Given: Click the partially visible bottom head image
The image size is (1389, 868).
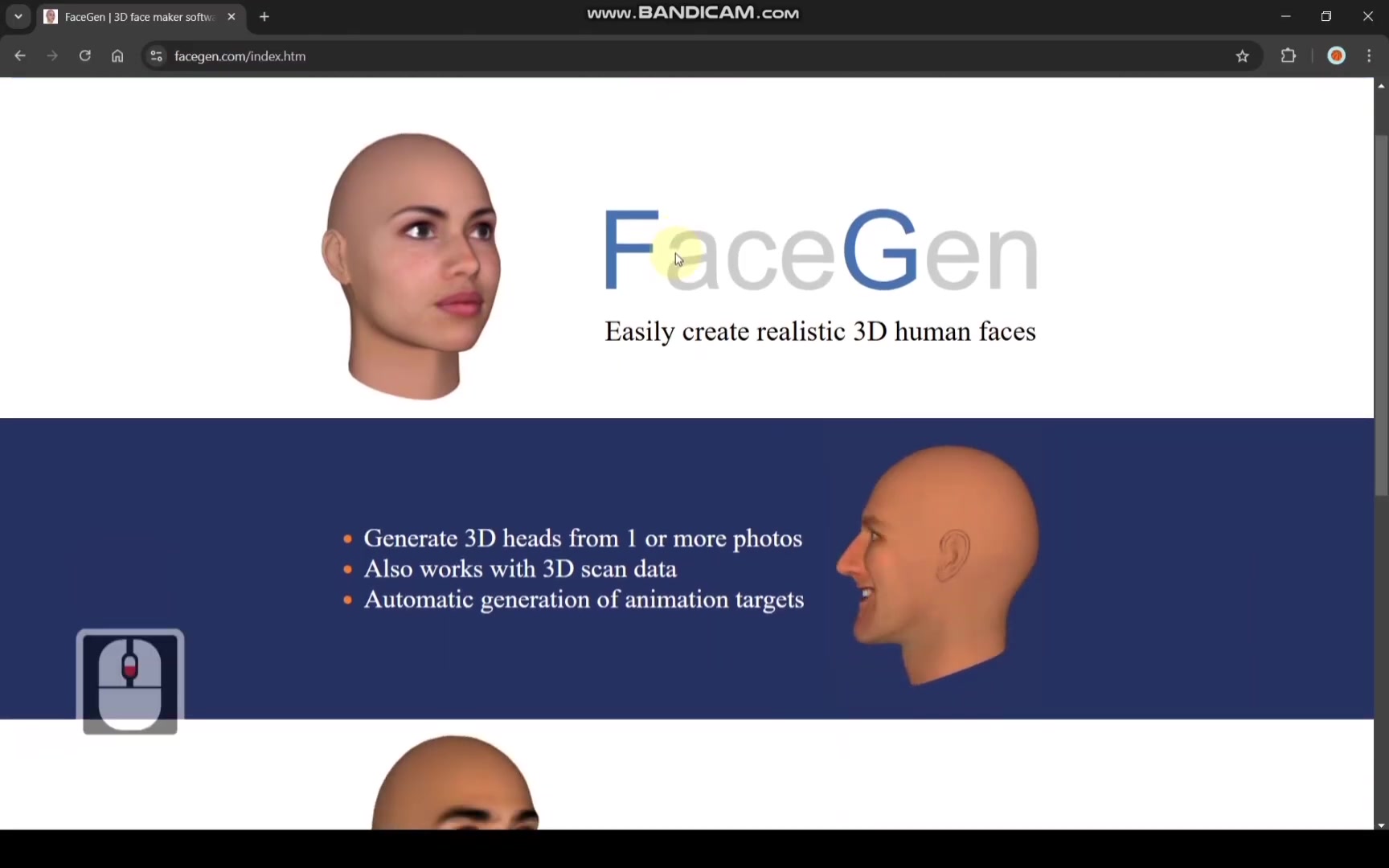Looking at the screenshot, I should [x=454, y=782].
